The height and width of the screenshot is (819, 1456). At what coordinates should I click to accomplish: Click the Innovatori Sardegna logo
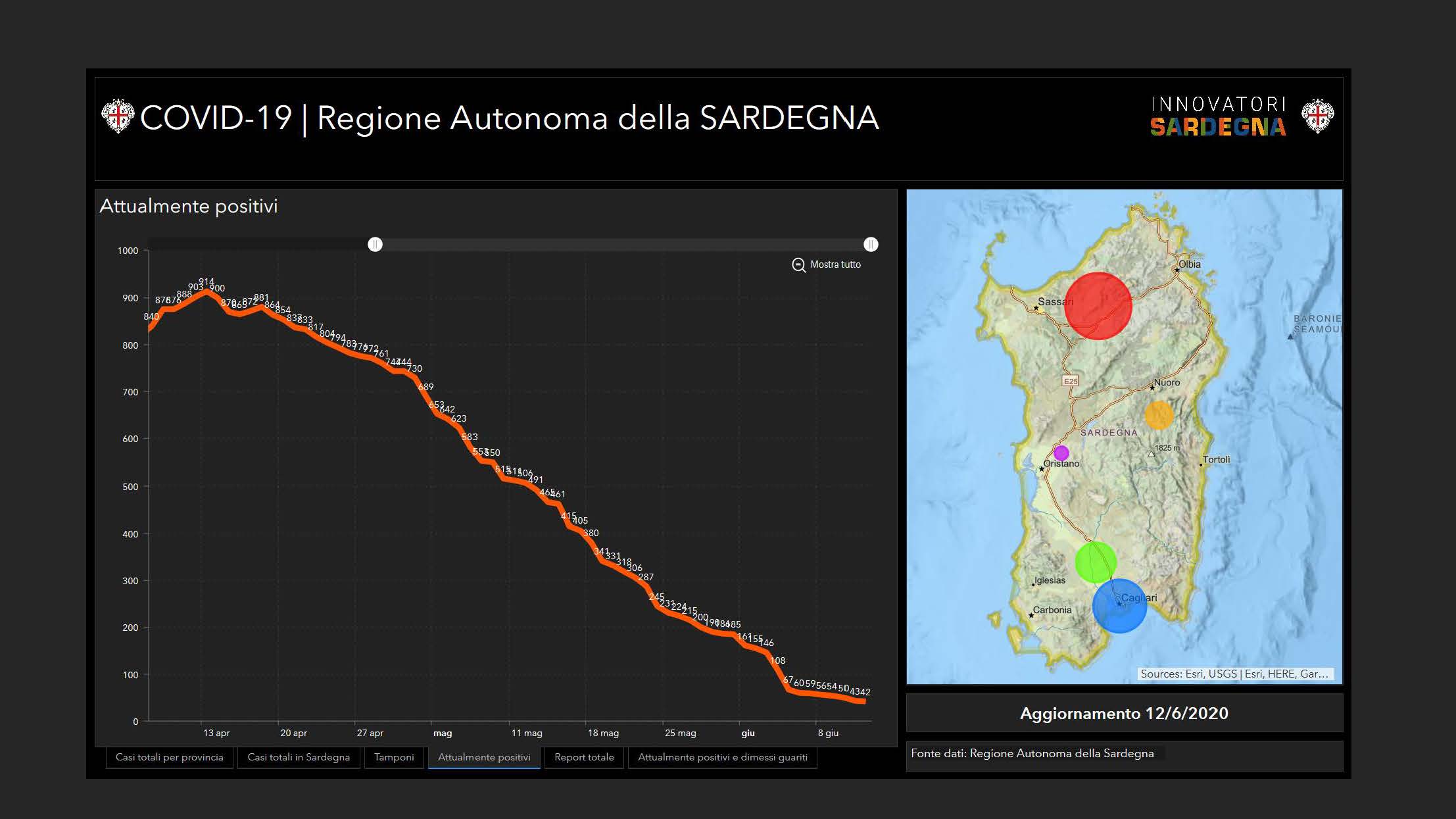pos(1218,117)
